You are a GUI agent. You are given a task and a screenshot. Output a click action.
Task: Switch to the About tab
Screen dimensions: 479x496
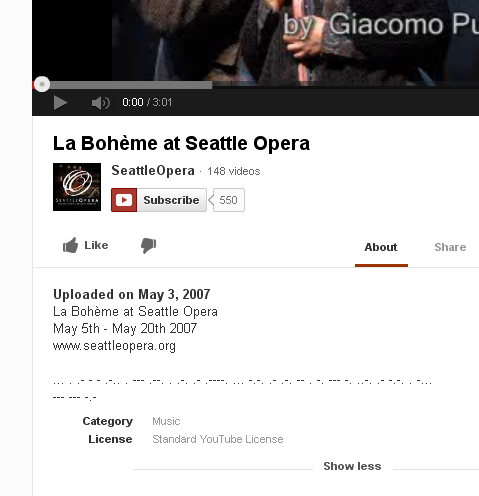[x=381, y=247]
